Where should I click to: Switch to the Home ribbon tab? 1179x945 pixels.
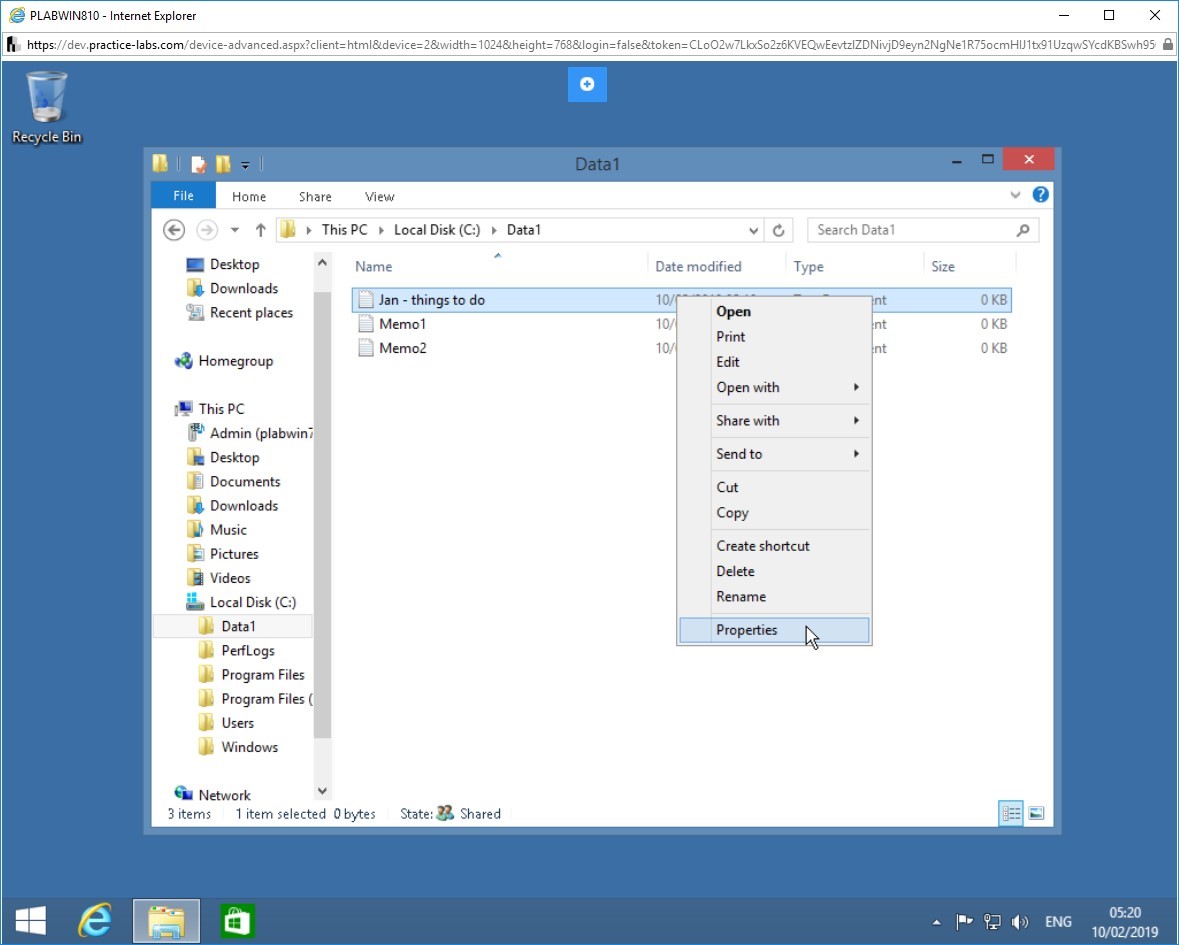249,196
